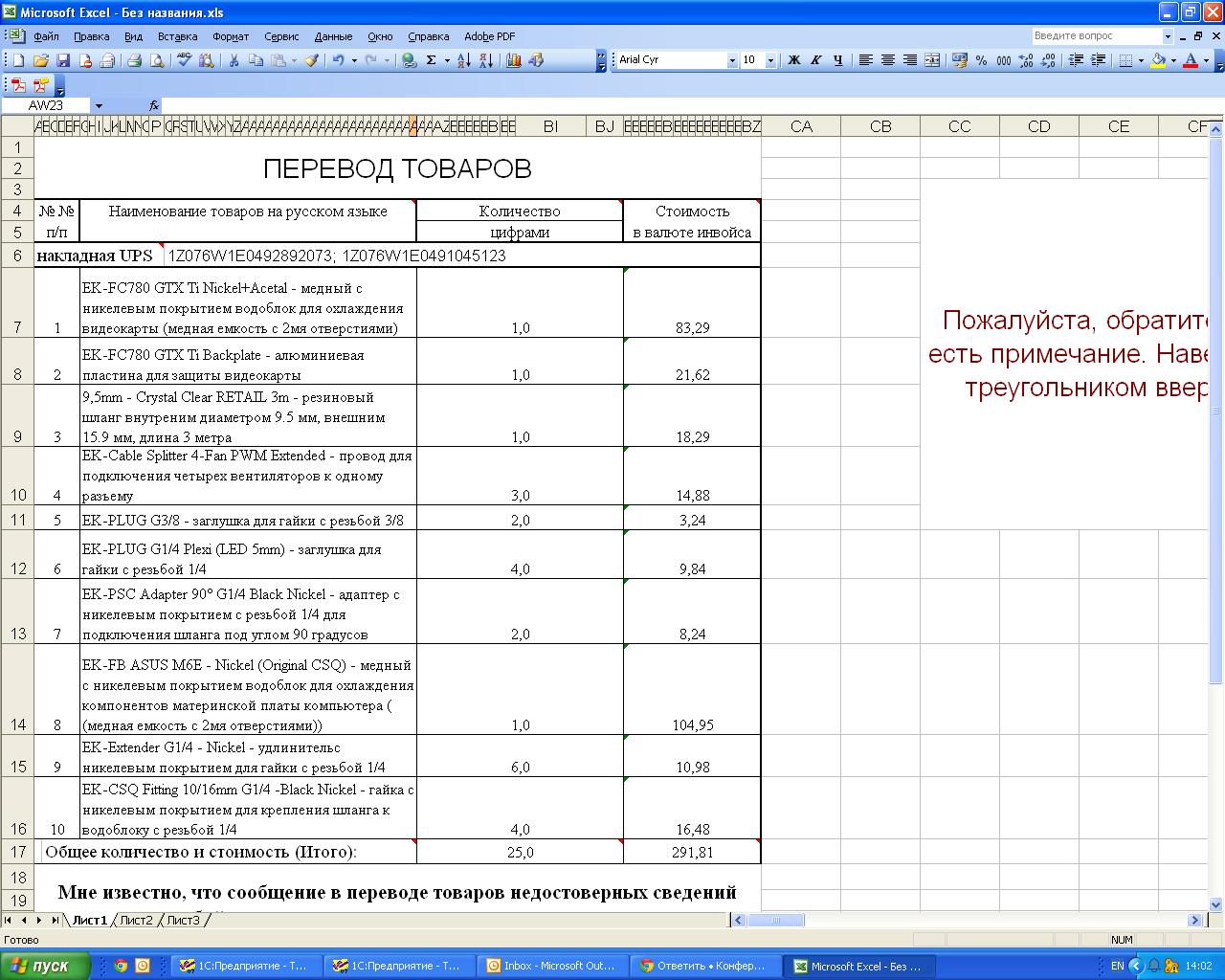Apply the yellow fill color bucket
Screen dimensions: 1225x980
click(1158, 60)
